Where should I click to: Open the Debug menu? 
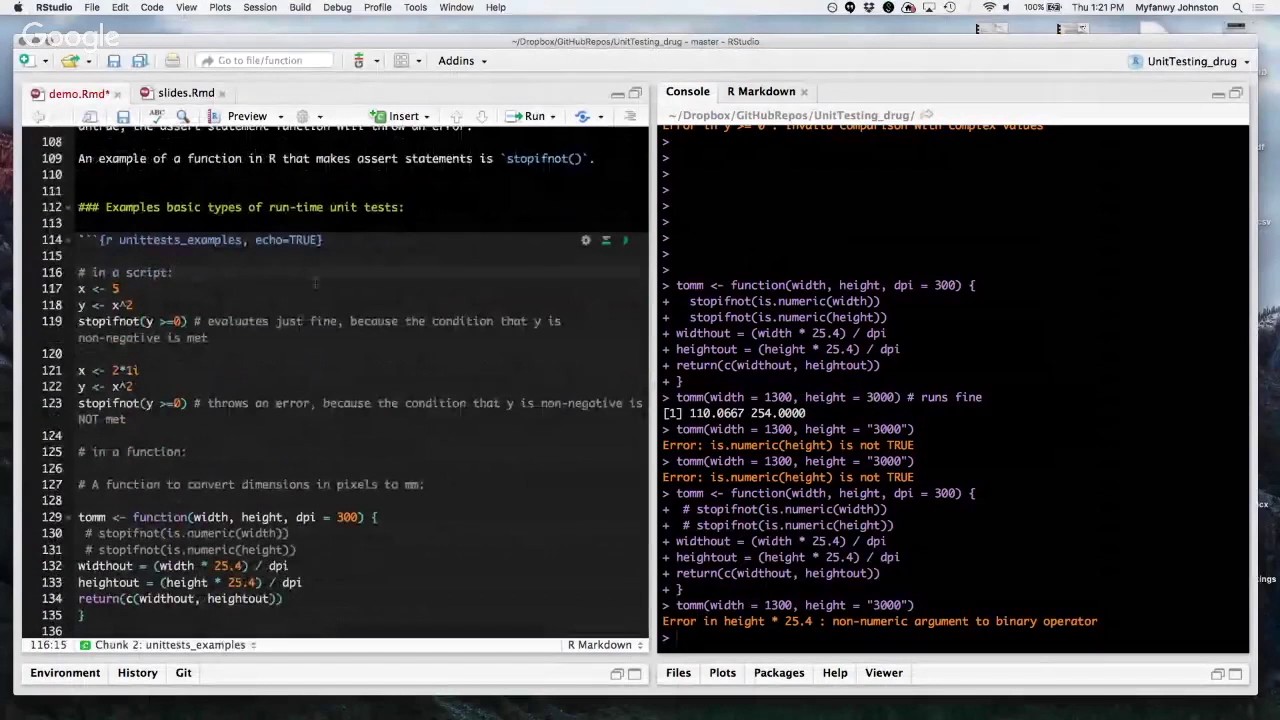point(337,7)
